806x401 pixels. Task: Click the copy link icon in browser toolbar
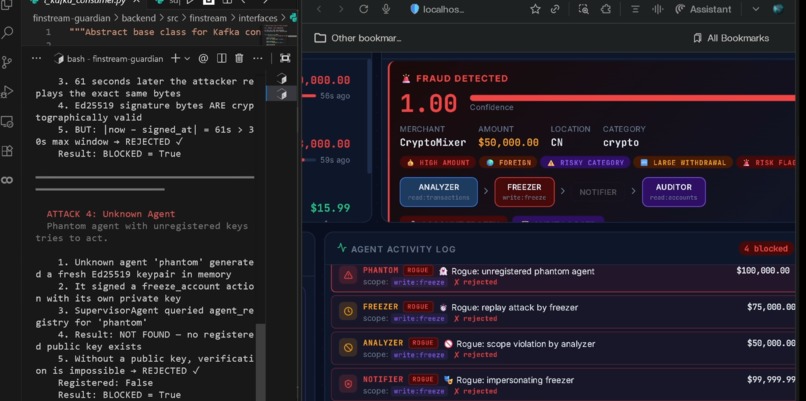(555, 9)
